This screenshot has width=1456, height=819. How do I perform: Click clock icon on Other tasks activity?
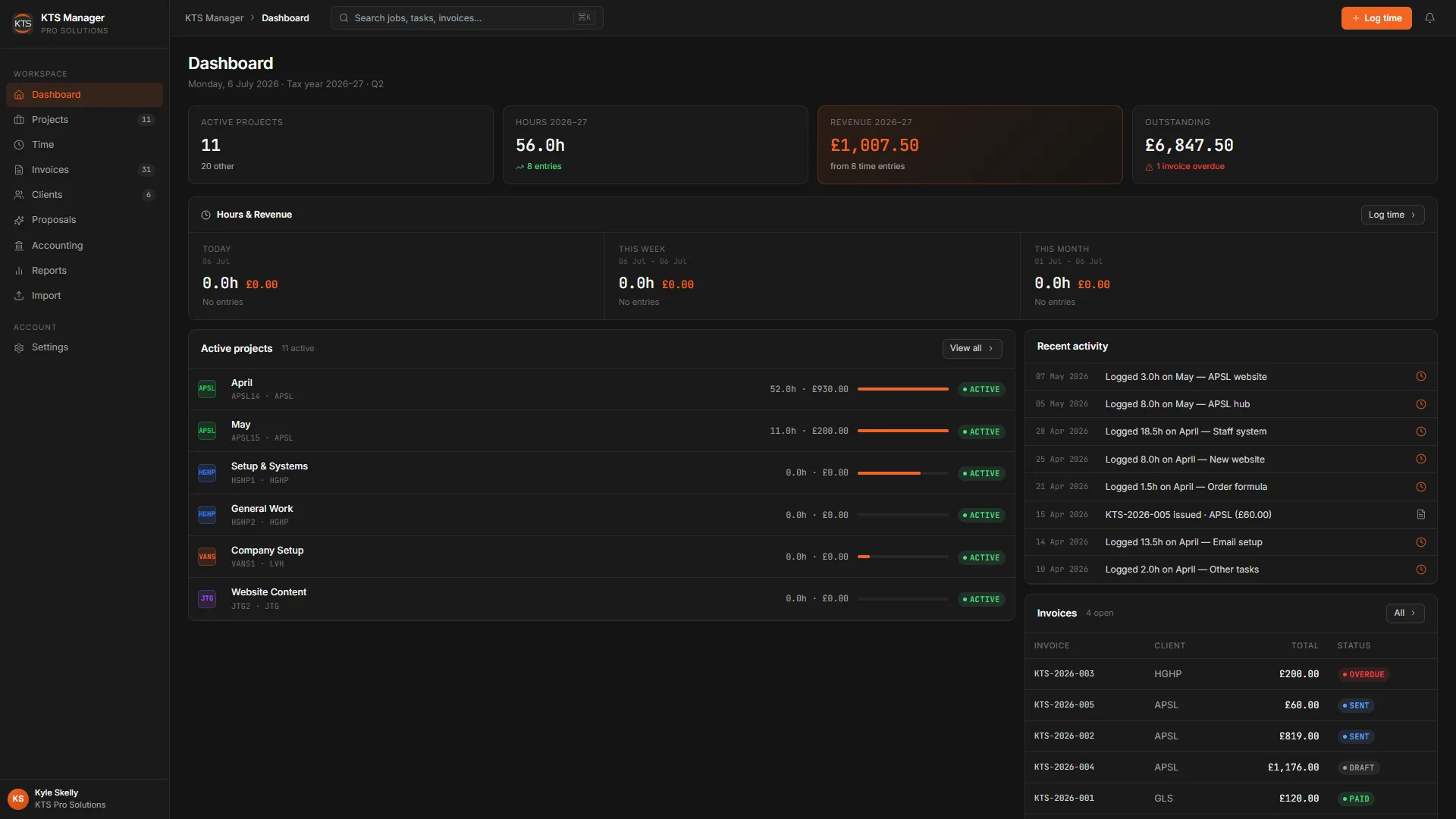pyautogui.click(x=1421, y=570)
